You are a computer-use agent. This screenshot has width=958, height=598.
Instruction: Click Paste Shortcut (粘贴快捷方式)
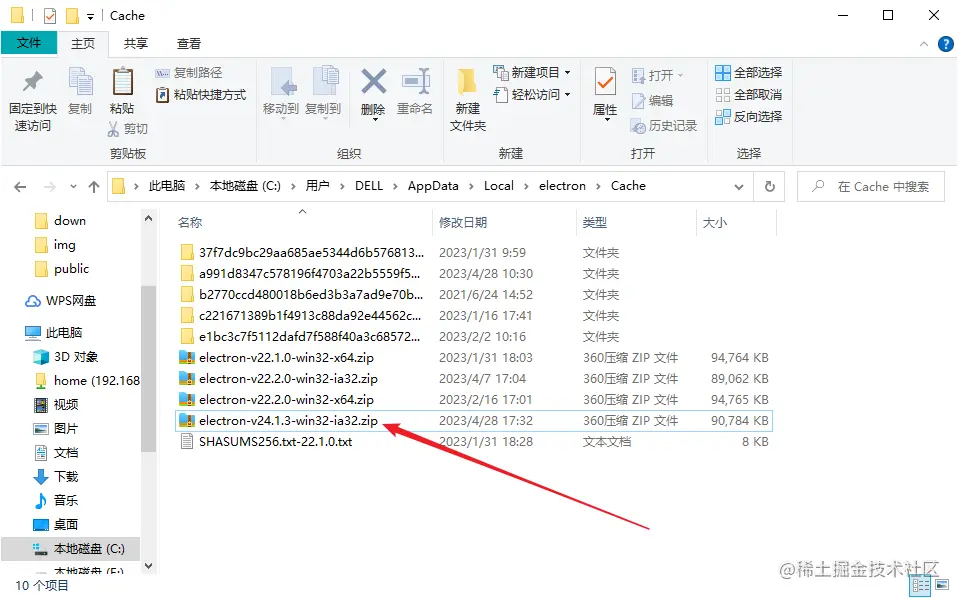pyautogui.click(x=201, y=95)
